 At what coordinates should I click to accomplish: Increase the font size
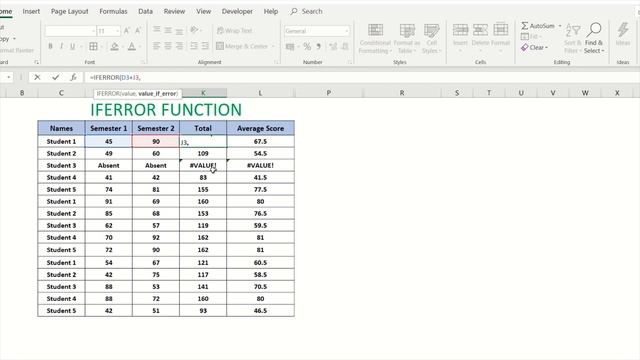[127, 31]
